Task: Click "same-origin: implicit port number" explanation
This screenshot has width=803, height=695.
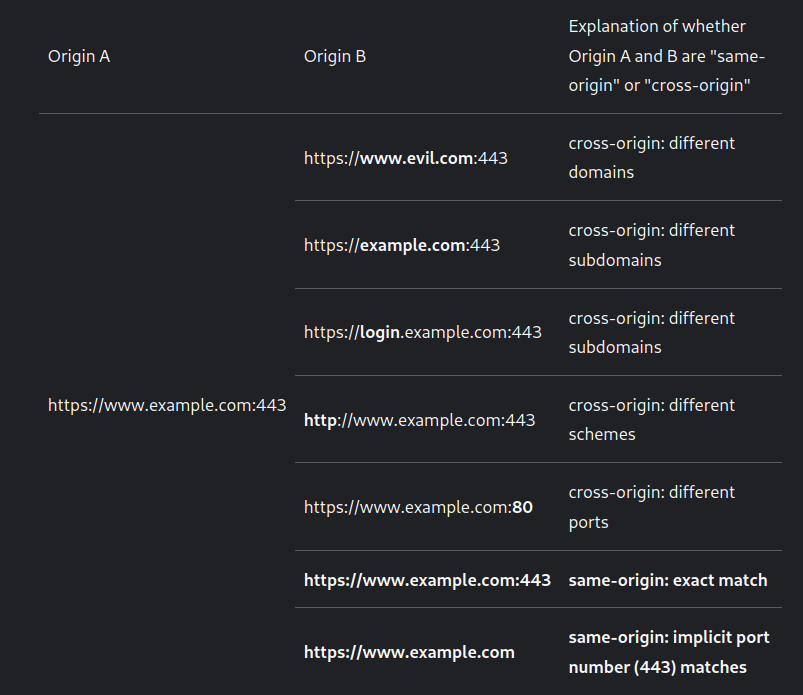Action: pos(669,652)
